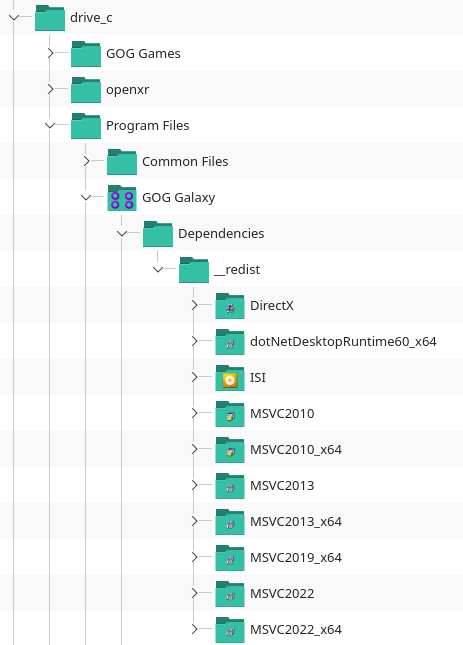This screenshot has height=645, width=463.
Task: Collapse the Program Files folder
Action: pyautogui.click(x=50, y=125)
